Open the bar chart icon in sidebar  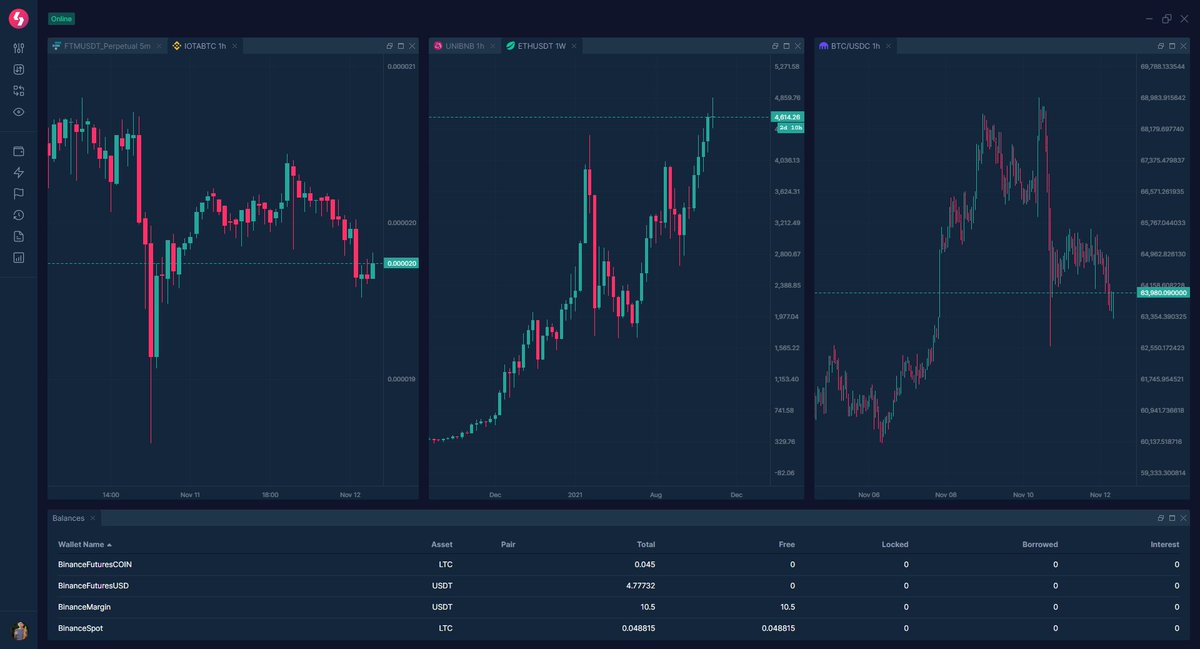(18, 257)
